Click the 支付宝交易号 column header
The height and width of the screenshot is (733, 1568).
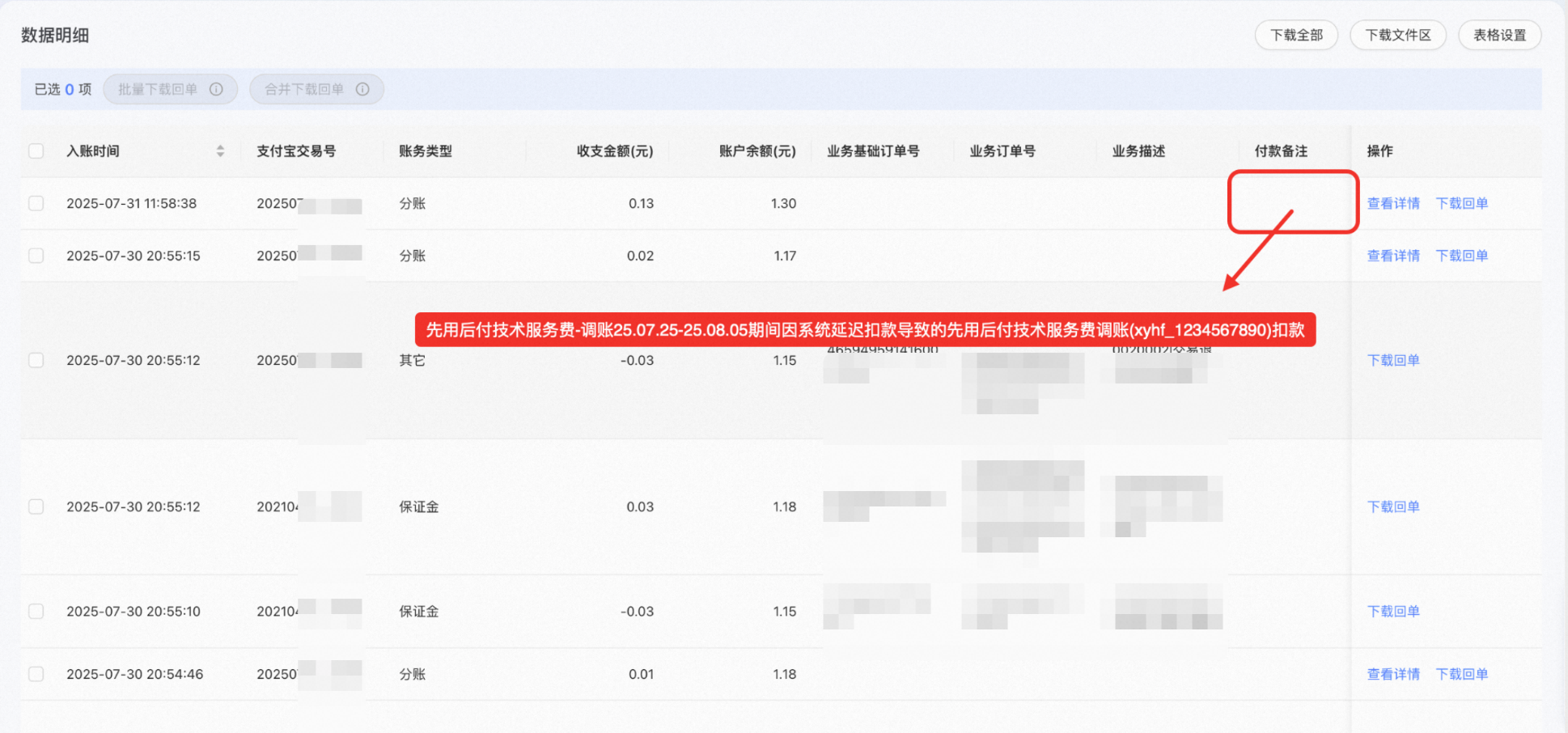296,151
